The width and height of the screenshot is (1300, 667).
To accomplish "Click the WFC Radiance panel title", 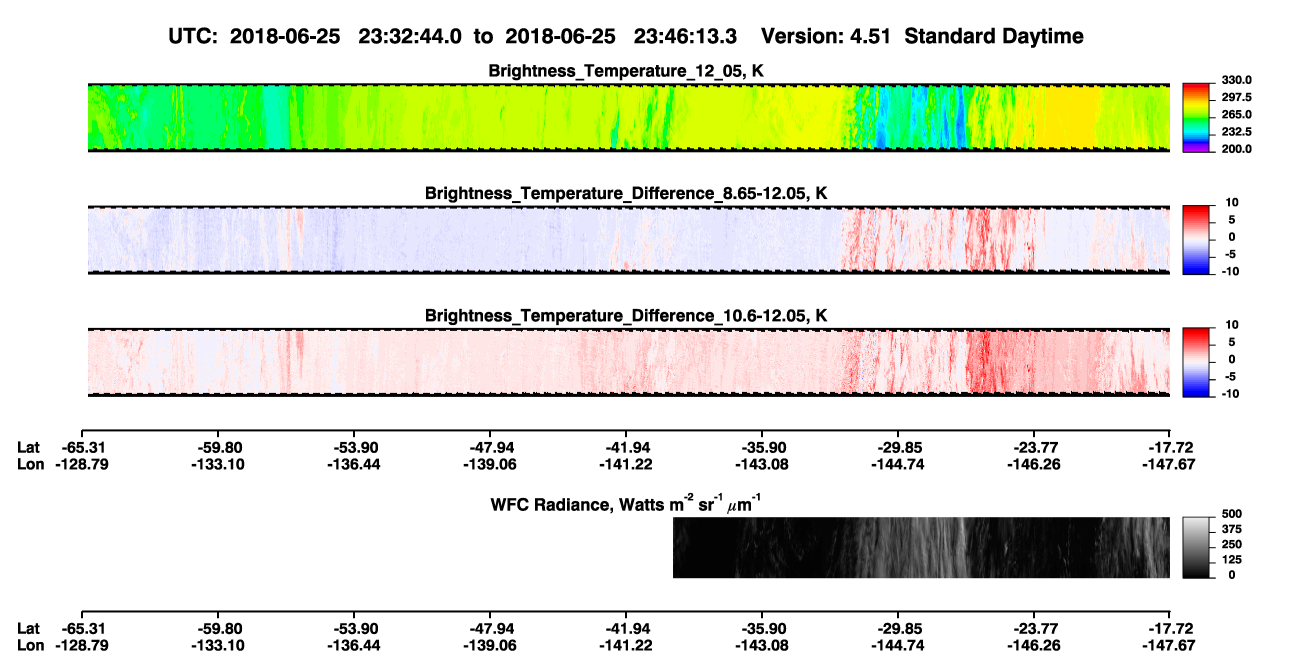I will pyautogui.click(x=628, y=503).
